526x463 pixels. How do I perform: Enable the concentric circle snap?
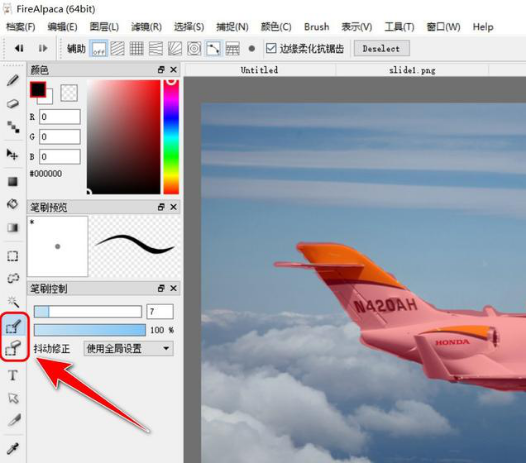point(194,49)
